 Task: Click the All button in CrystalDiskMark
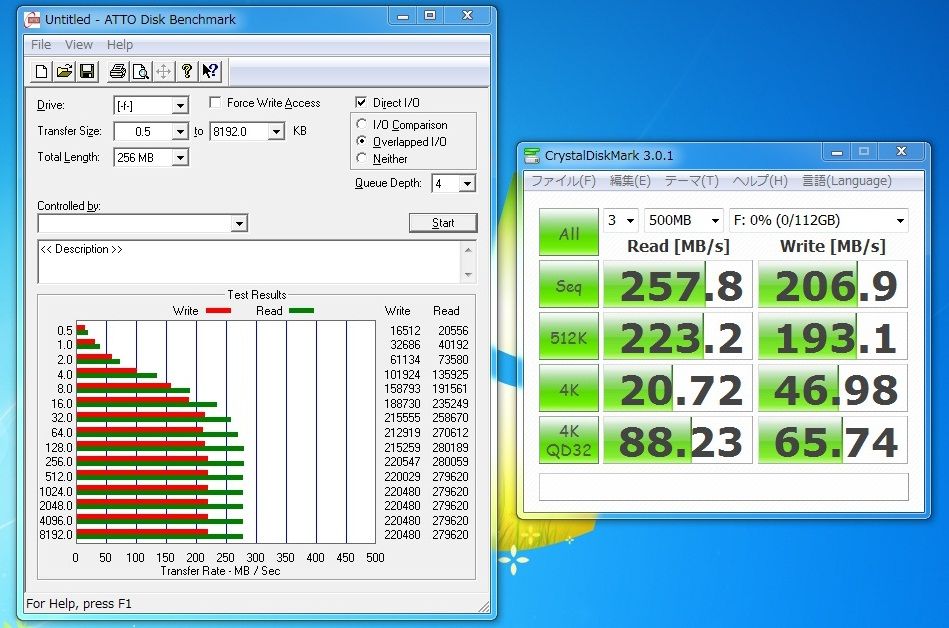point(569,232)
